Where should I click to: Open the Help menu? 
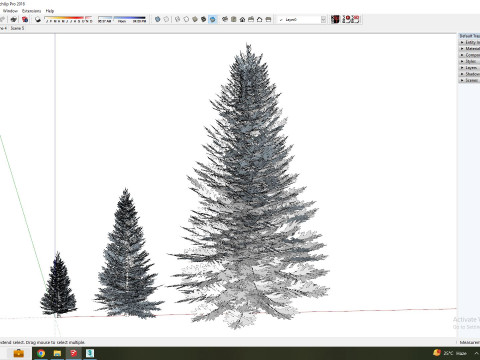[x=50, y=11]
